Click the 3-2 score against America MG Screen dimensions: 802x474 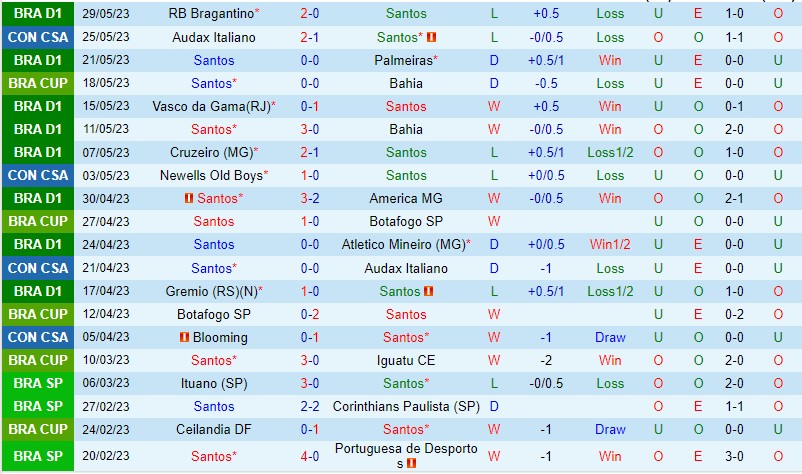coord(310,198)
